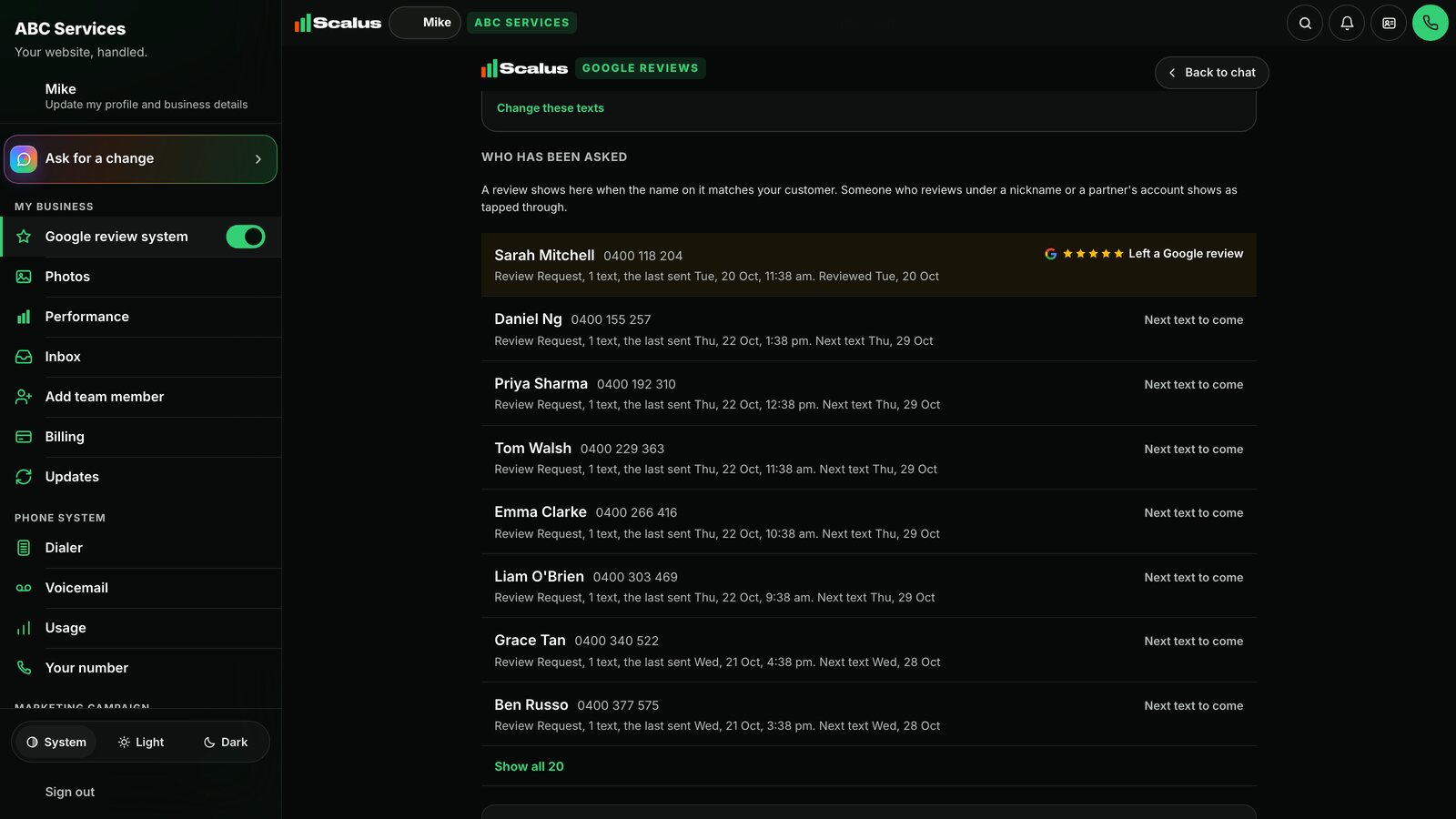This screenshot has width=1456, height=819.
Task: Click the Add team member person icon
Action: pos(24,397)
